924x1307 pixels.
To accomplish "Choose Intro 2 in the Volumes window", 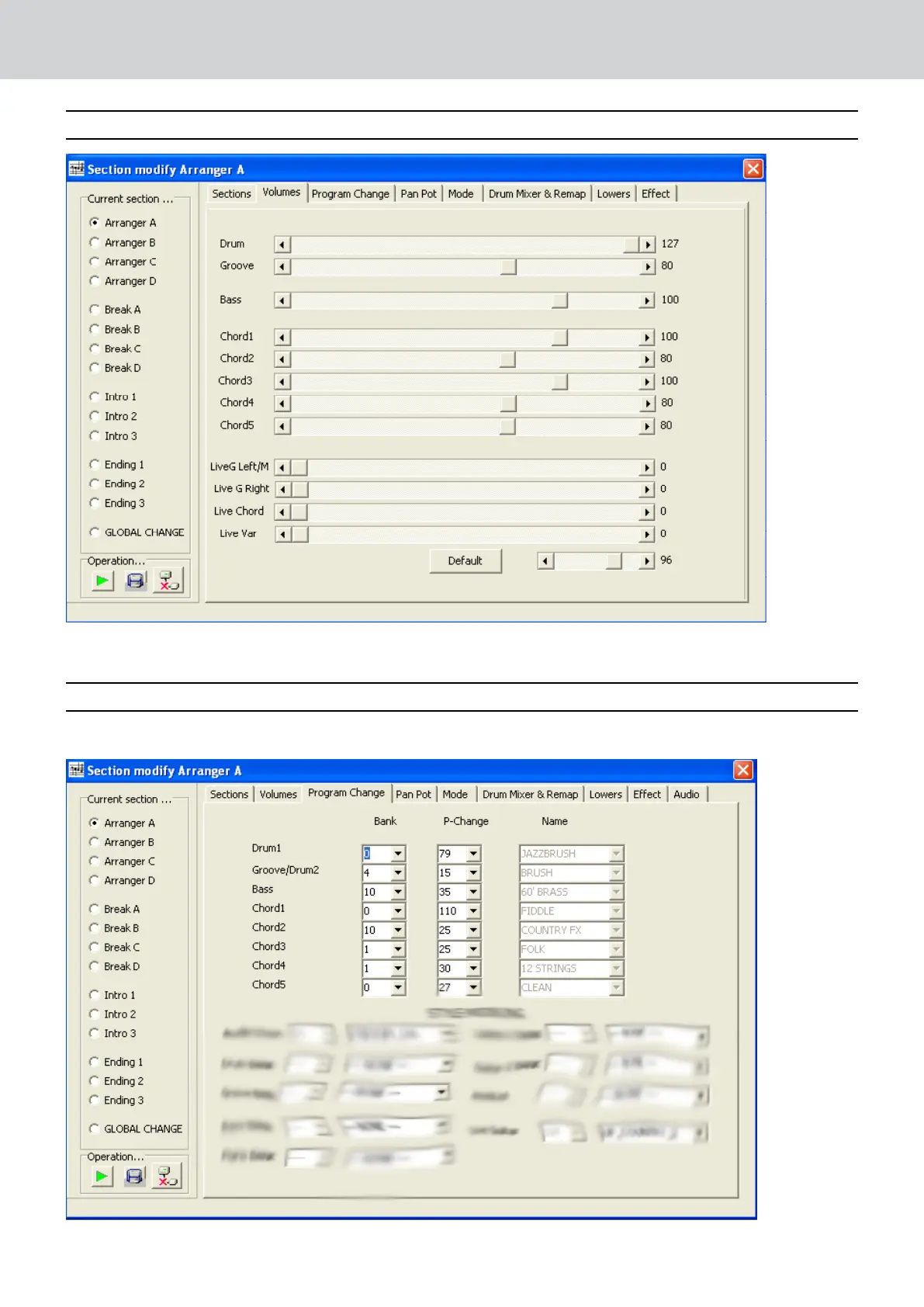I will click(x=113, y=416).
